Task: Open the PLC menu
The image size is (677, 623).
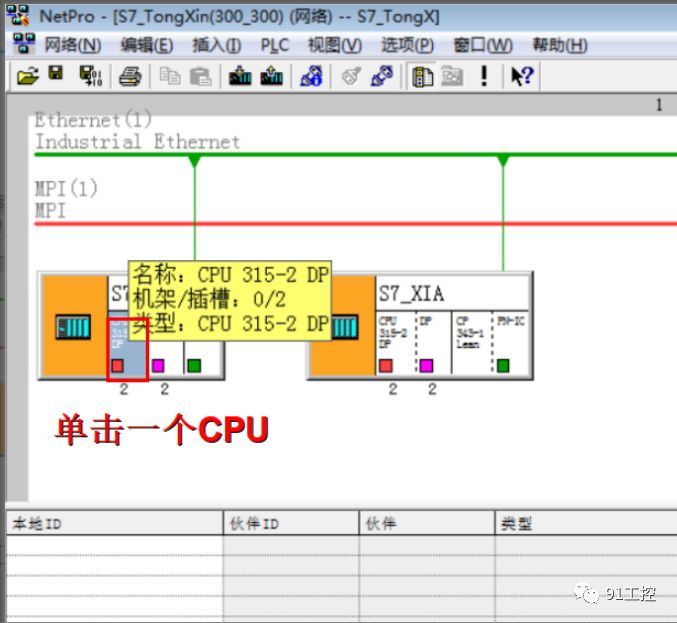Action: [x=274, y=45]
